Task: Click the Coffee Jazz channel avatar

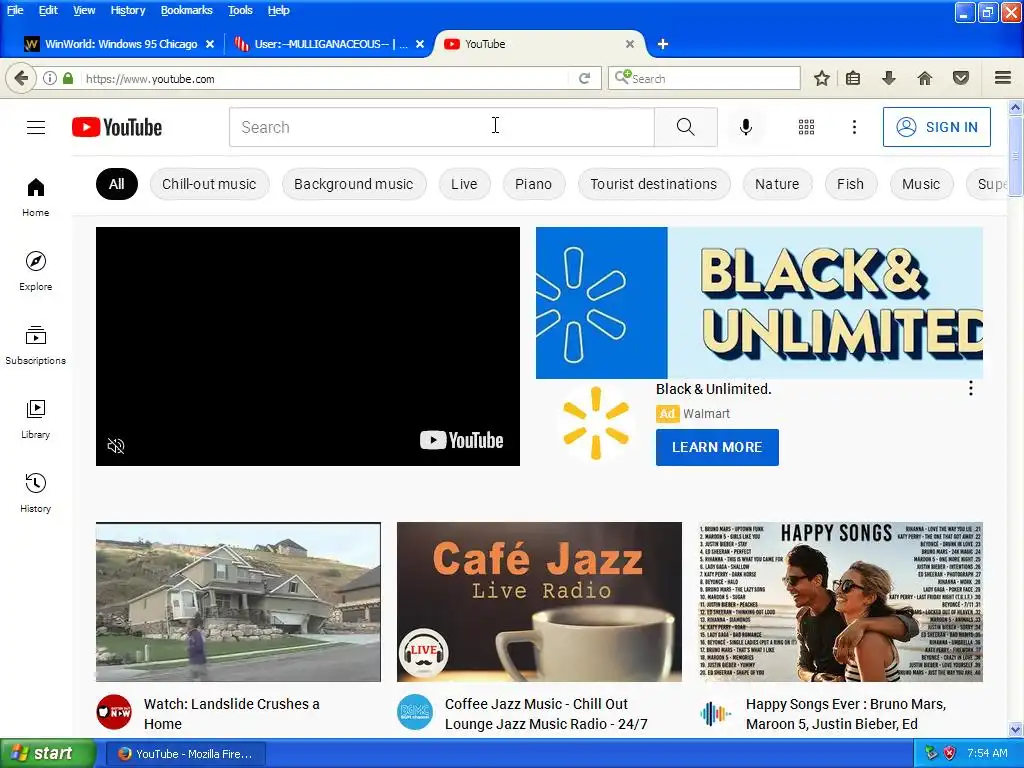Action: [415, 712]
